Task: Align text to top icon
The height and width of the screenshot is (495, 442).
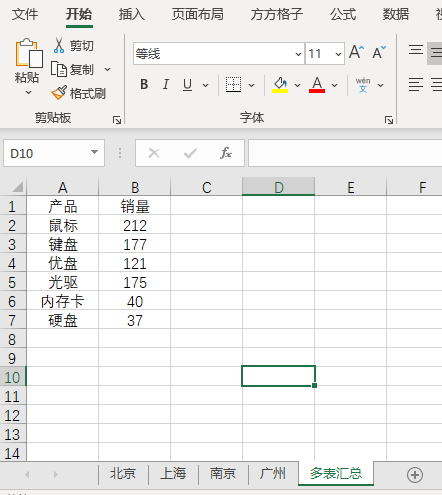Action: pyautogui.click(x=416, y=50)
